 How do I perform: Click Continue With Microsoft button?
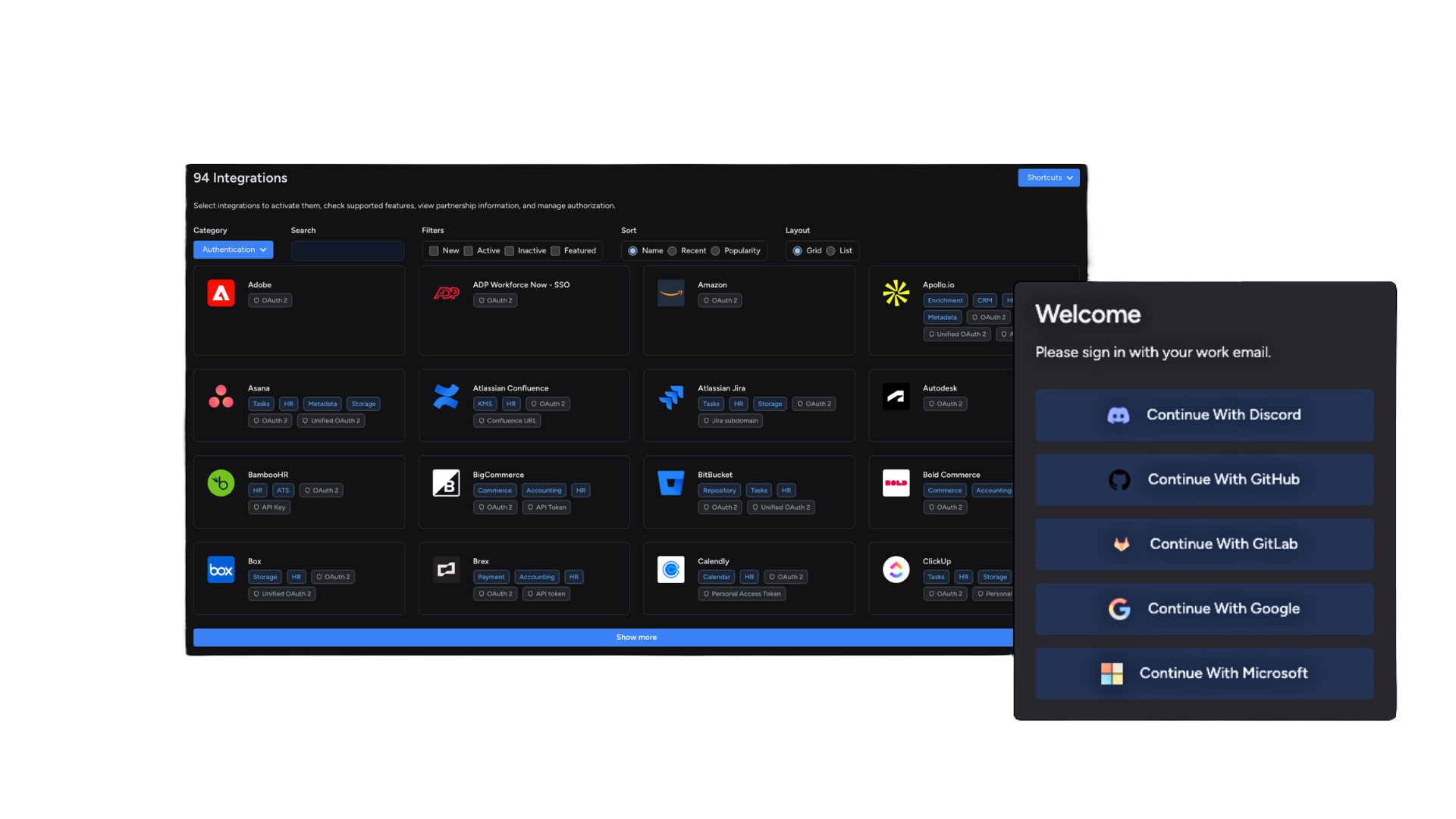point(1204,673)
